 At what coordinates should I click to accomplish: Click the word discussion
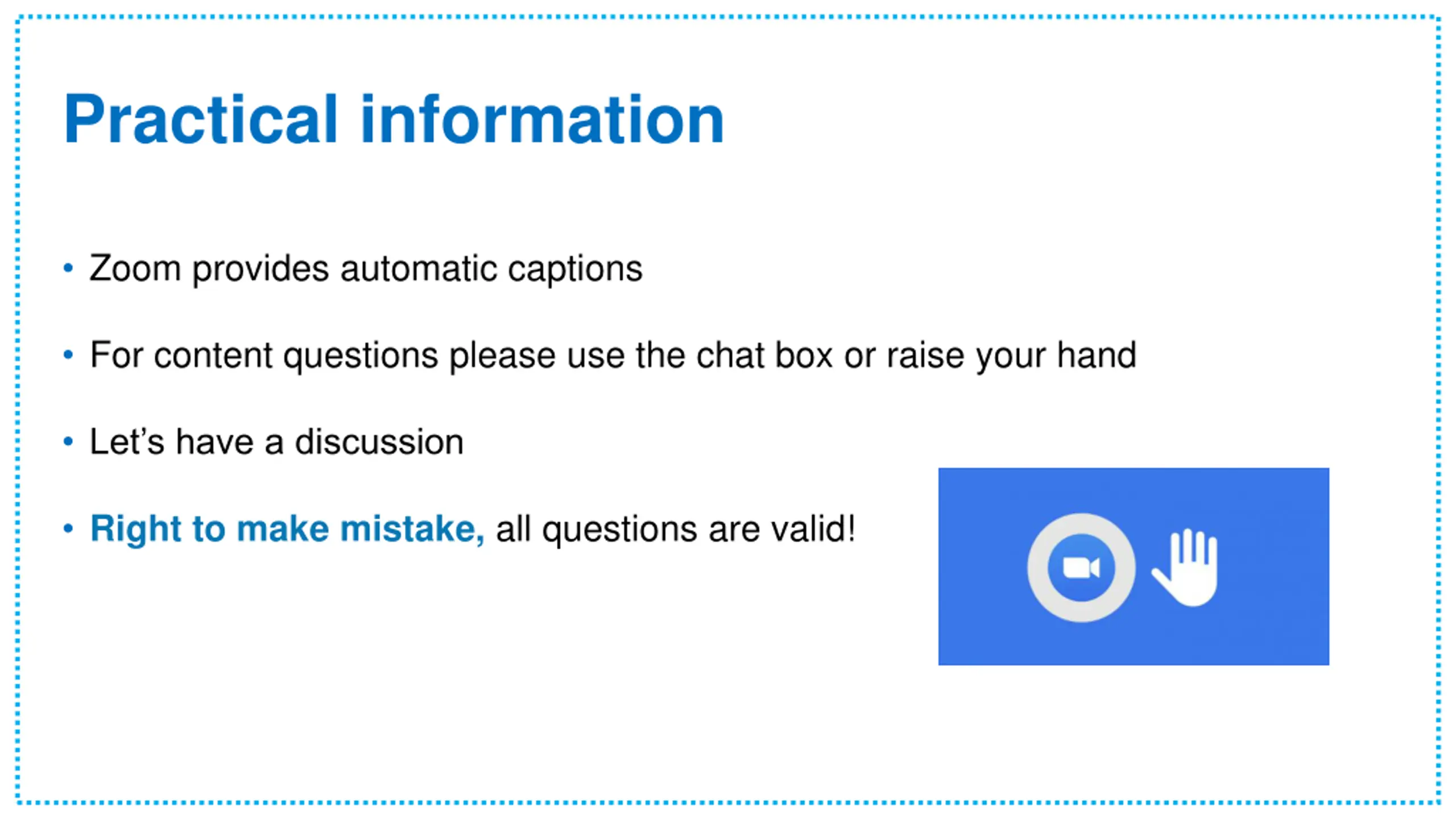point(379,441)
